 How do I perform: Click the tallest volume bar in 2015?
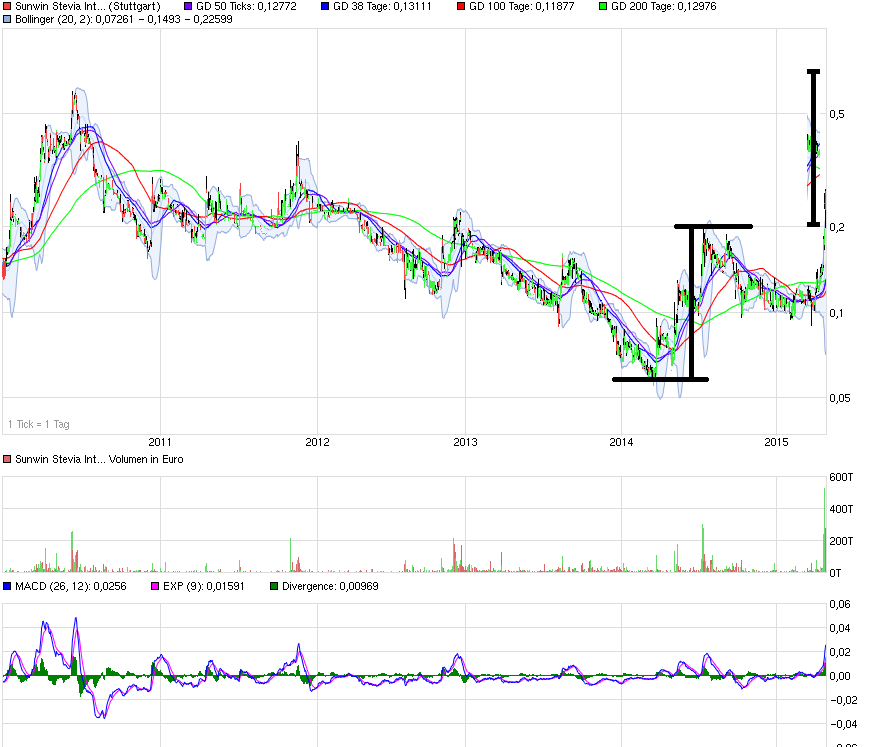click(x=824, y=530)
